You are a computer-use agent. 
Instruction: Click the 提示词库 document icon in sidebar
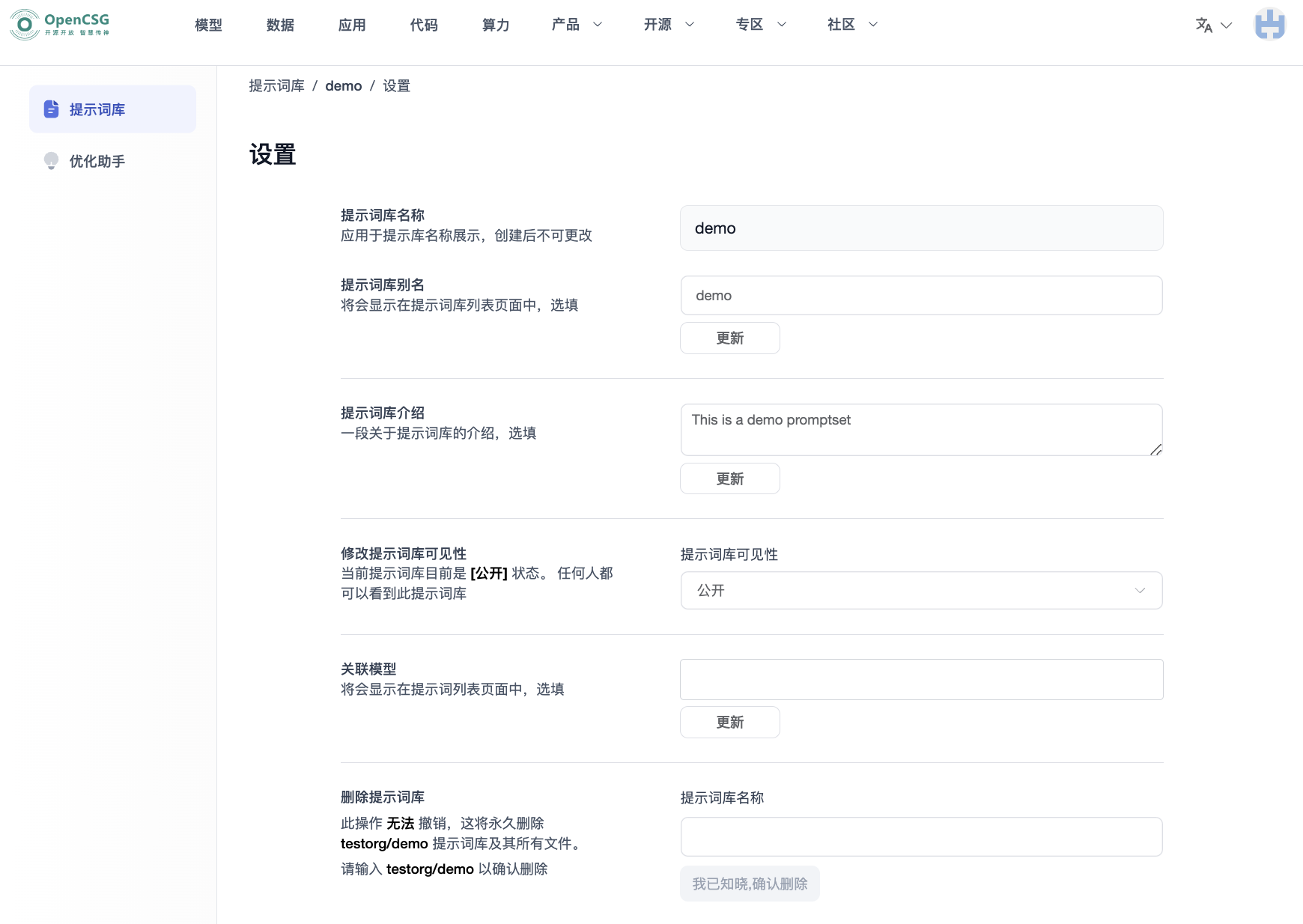coord(51,109)
